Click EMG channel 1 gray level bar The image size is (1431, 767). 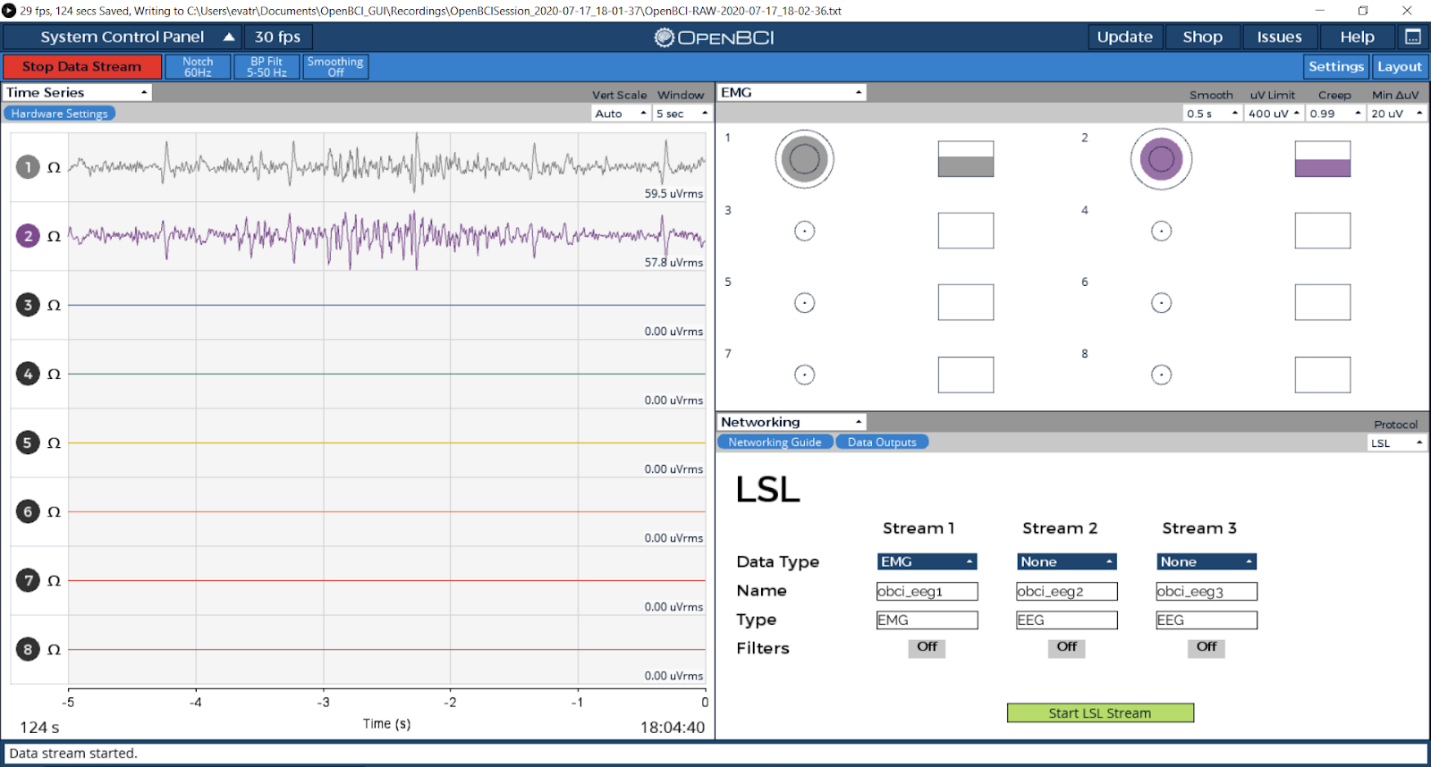click(x=966, y=159)
